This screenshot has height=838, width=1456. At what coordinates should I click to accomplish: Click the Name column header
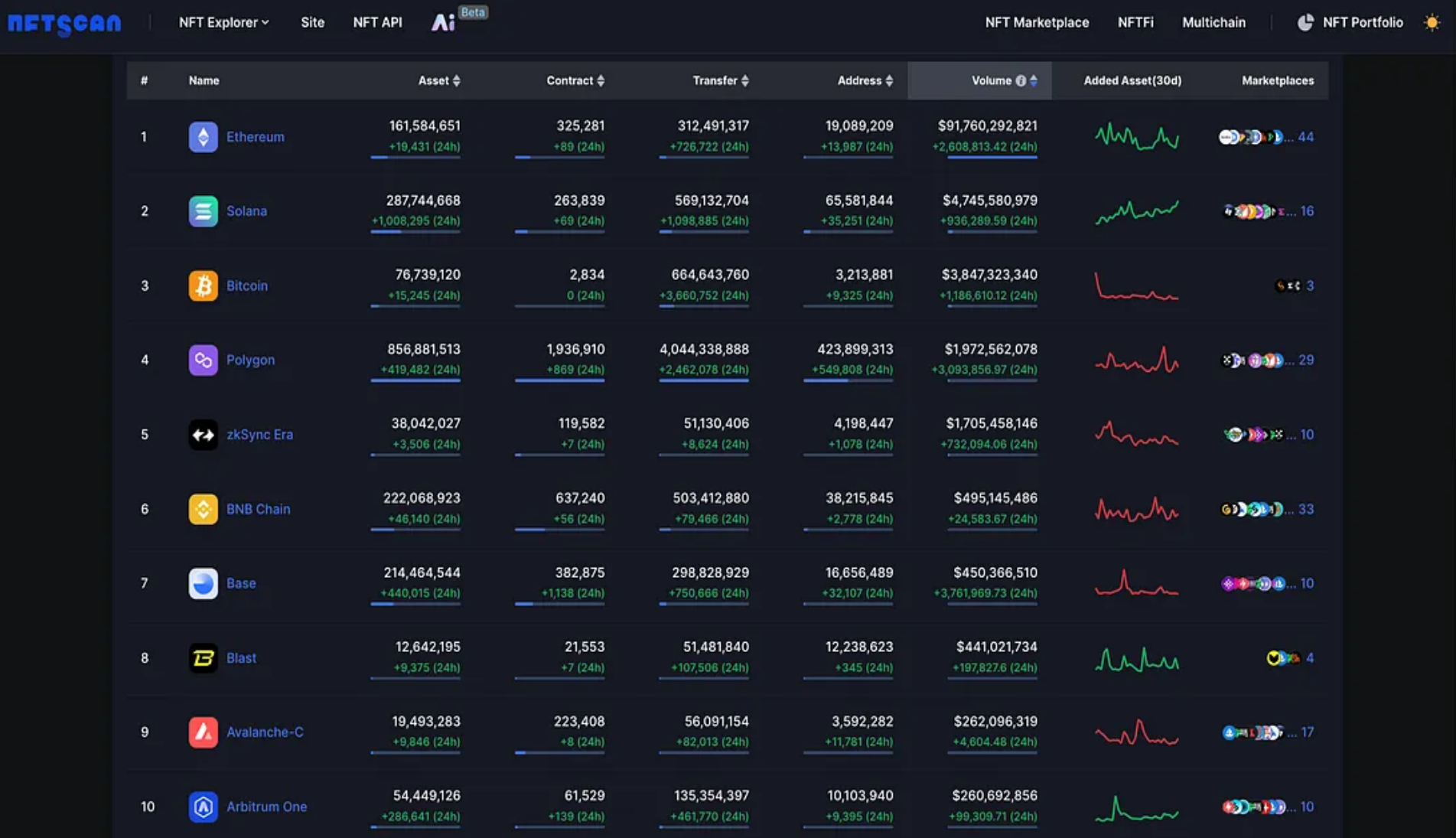point(204,80)
